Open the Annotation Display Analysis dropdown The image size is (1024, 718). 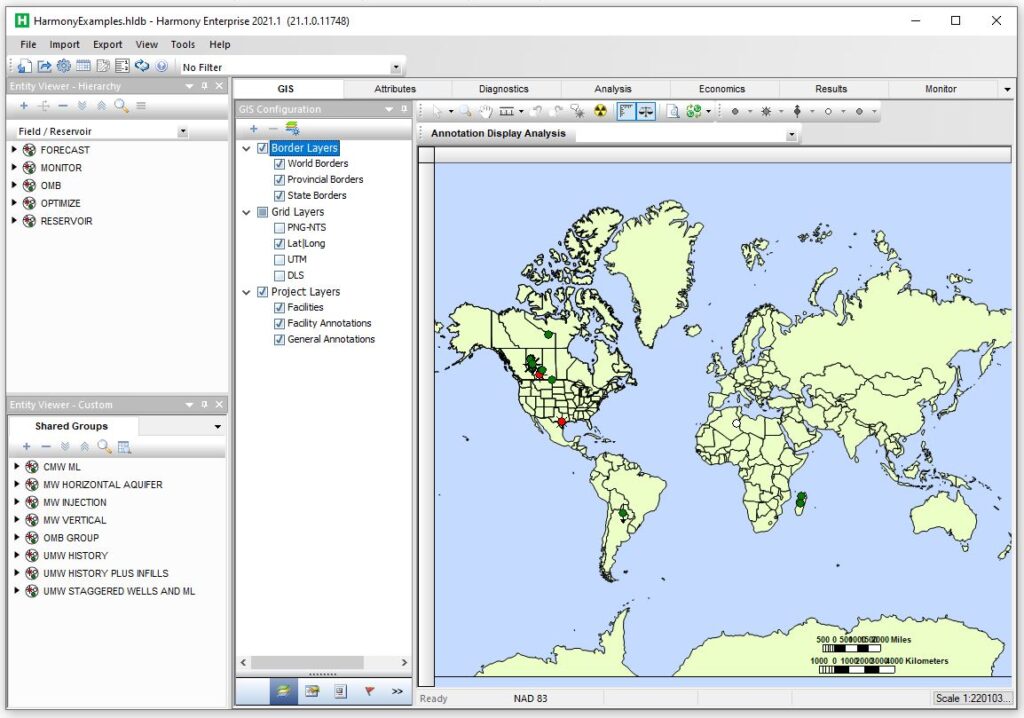point(792,135)
